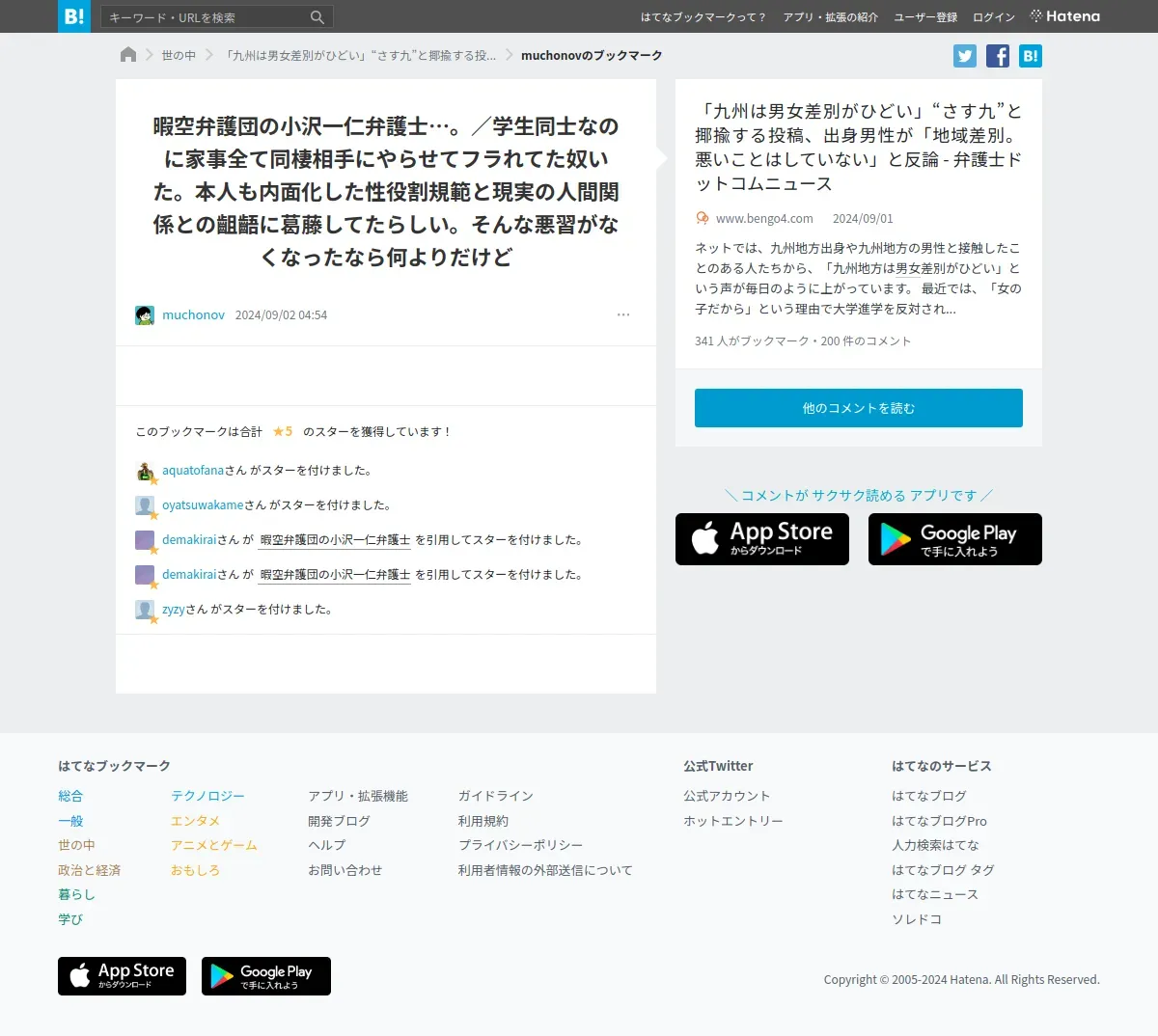
Task: Bookmark with blue B! share icon
Action: tap(1031, 56)
